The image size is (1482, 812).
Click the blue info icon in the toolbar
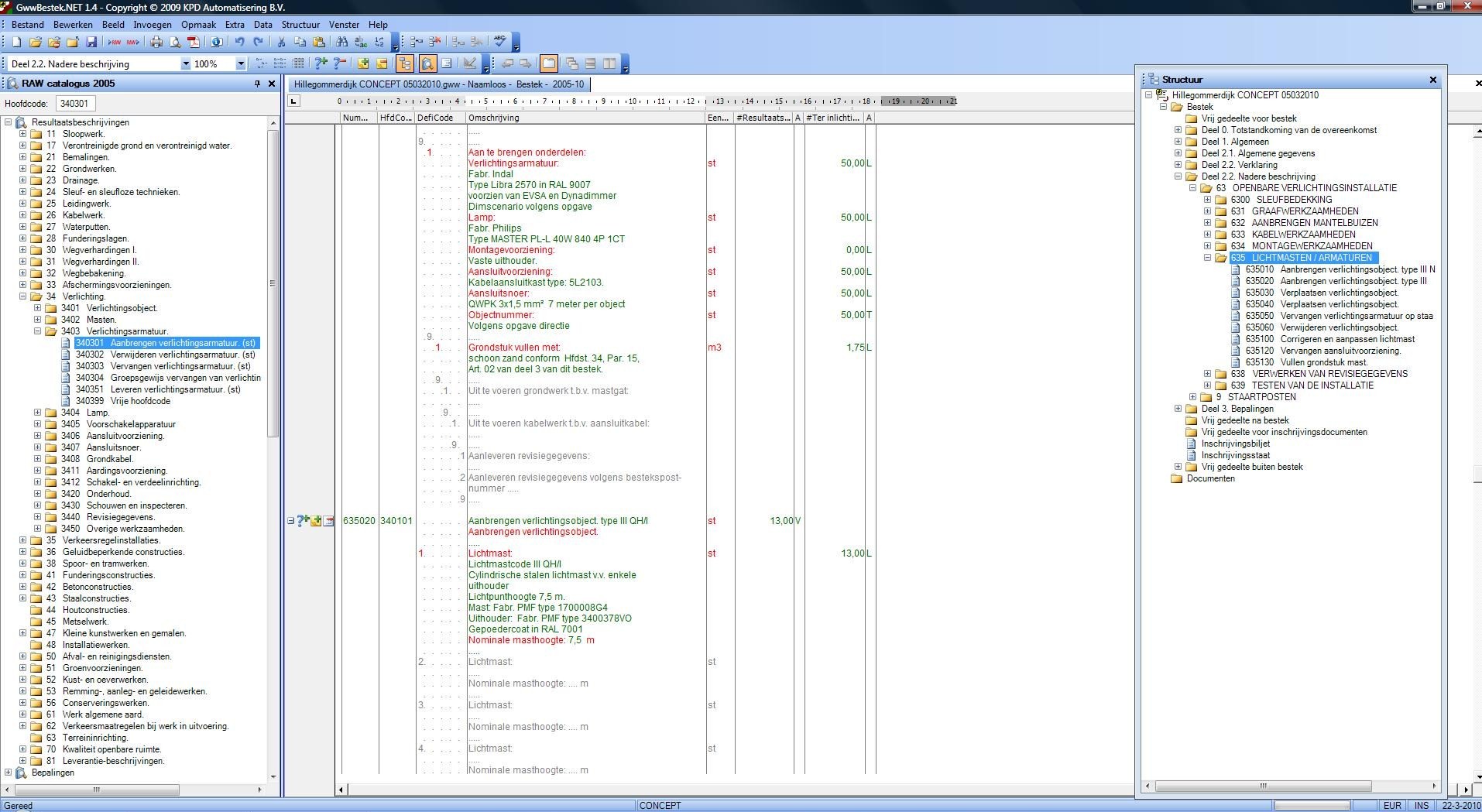pos(217,43)
